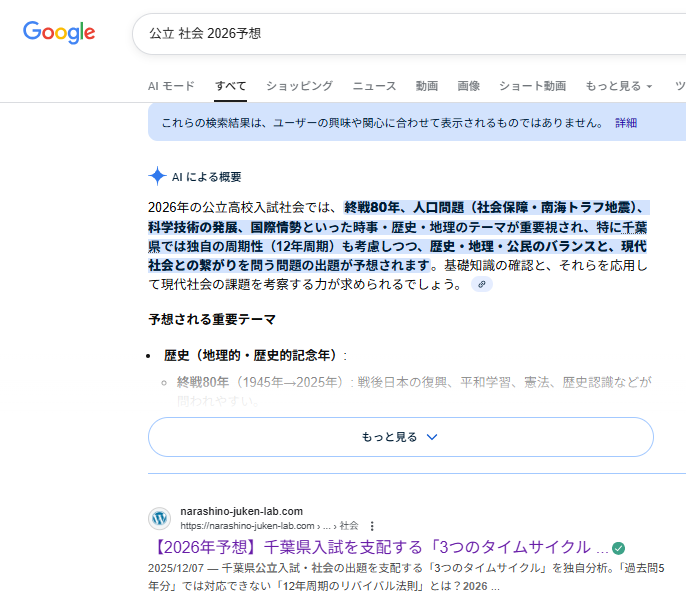Switch to the 動画 tab
Image resolution: width=686 pixels, height=605 pixels.
pos(427,86)
